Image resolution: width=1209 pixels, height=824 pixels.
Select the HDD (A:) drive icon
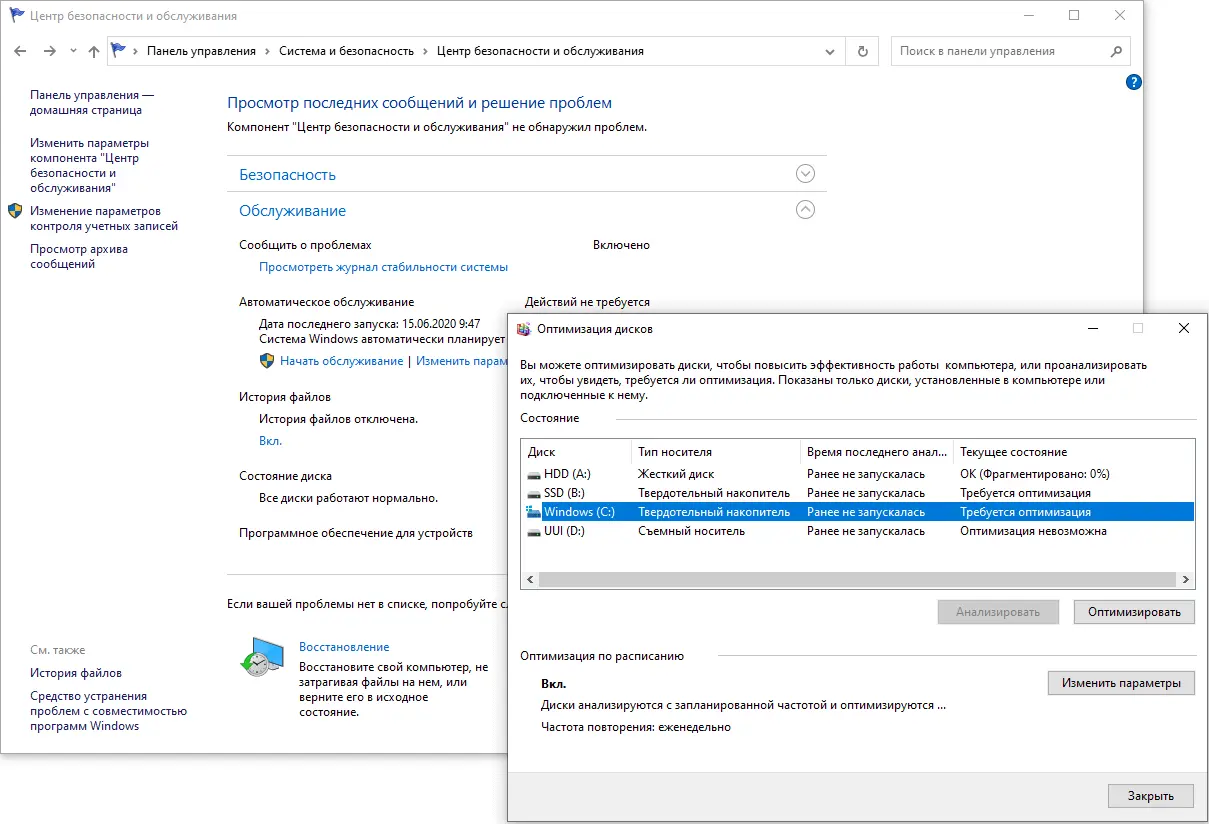pos(534,474)
